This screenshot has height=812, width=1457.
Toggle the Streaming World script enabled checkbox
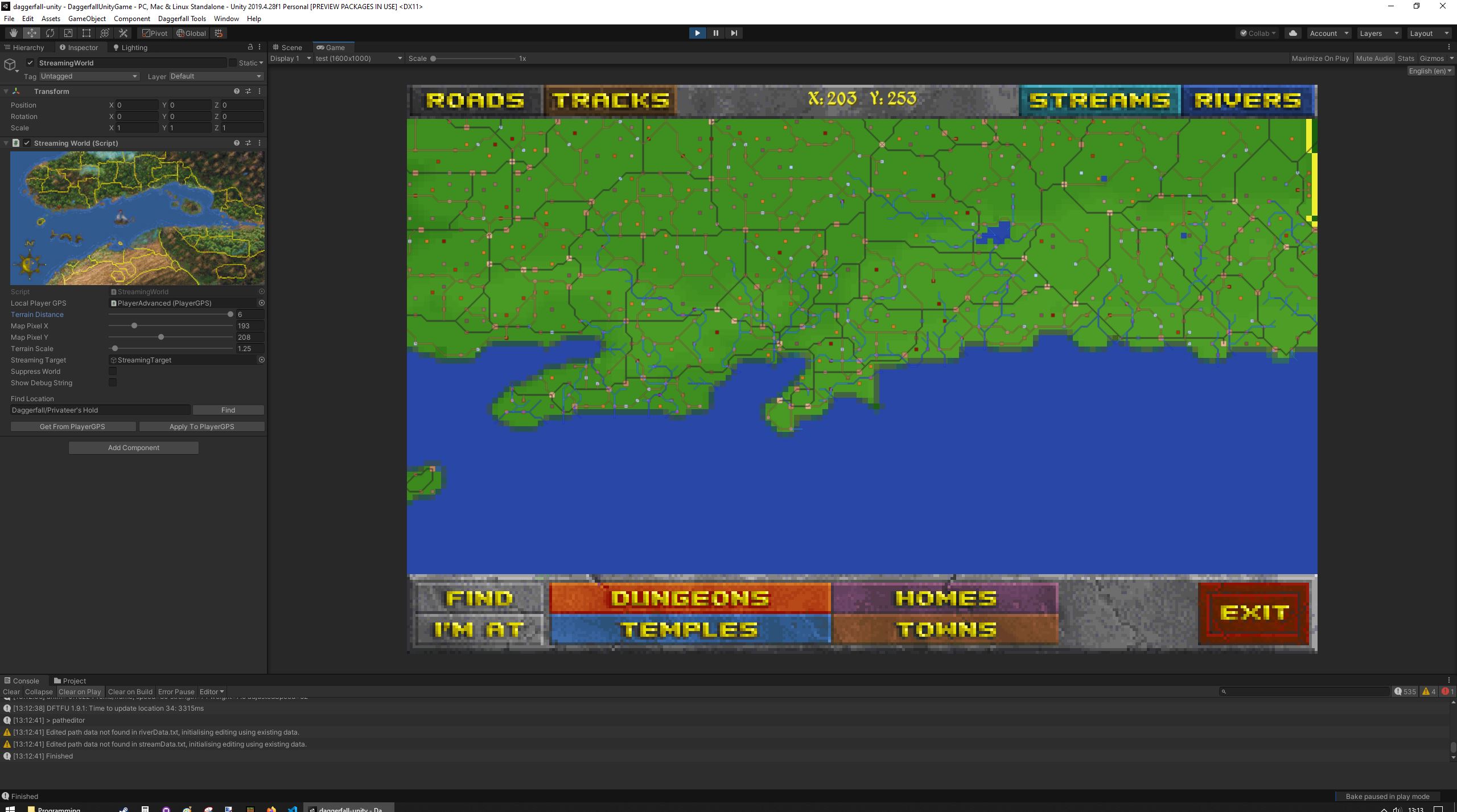(x=27, y=143)
